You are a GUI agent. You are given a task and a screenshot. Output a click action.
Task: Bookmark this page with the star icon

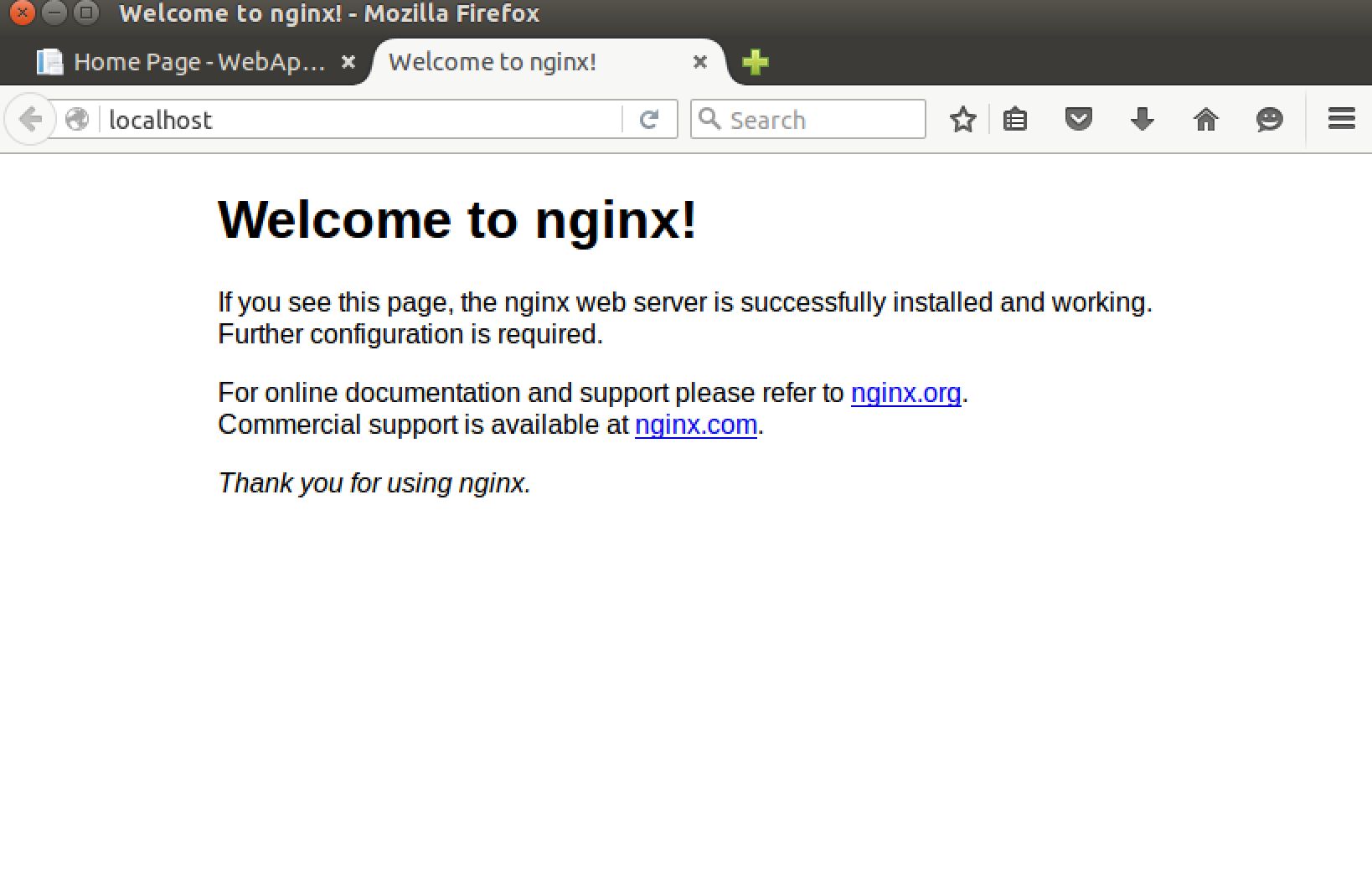pyautogui.click(x=962, y=120)
